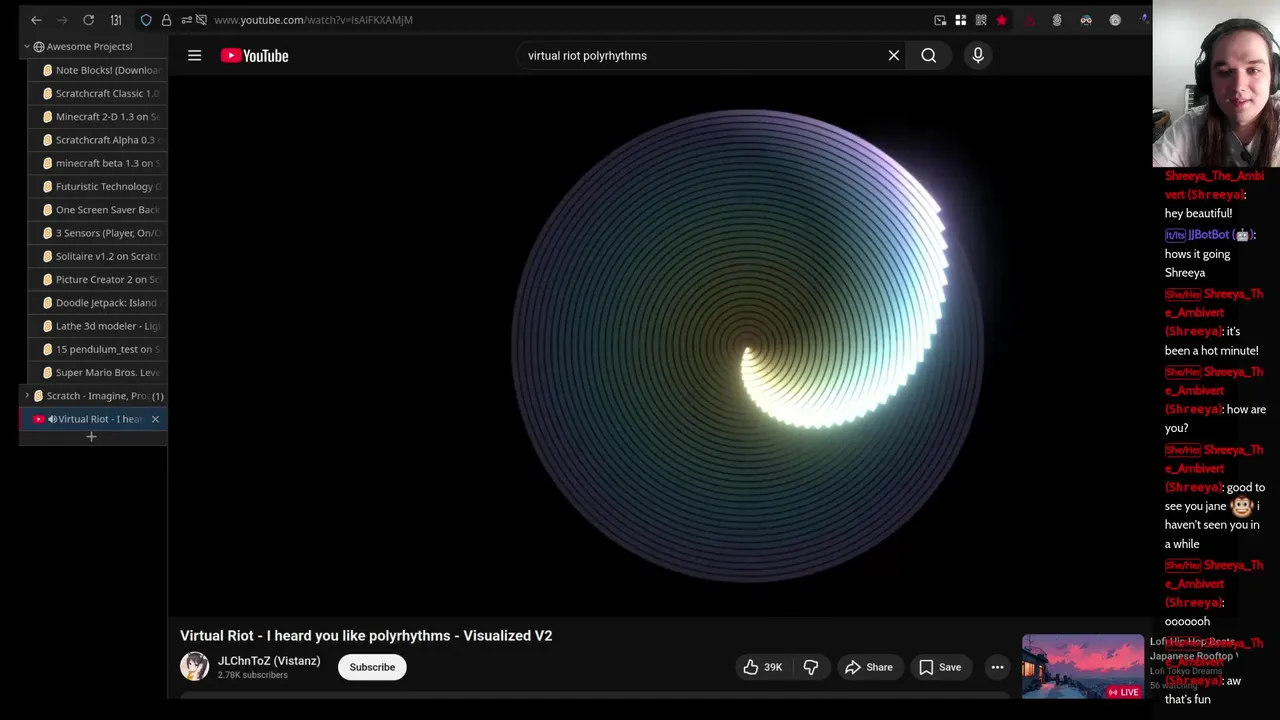1280x720 pixels.
Task: Open the red triangle extension icon
Action: [1030, 20]
